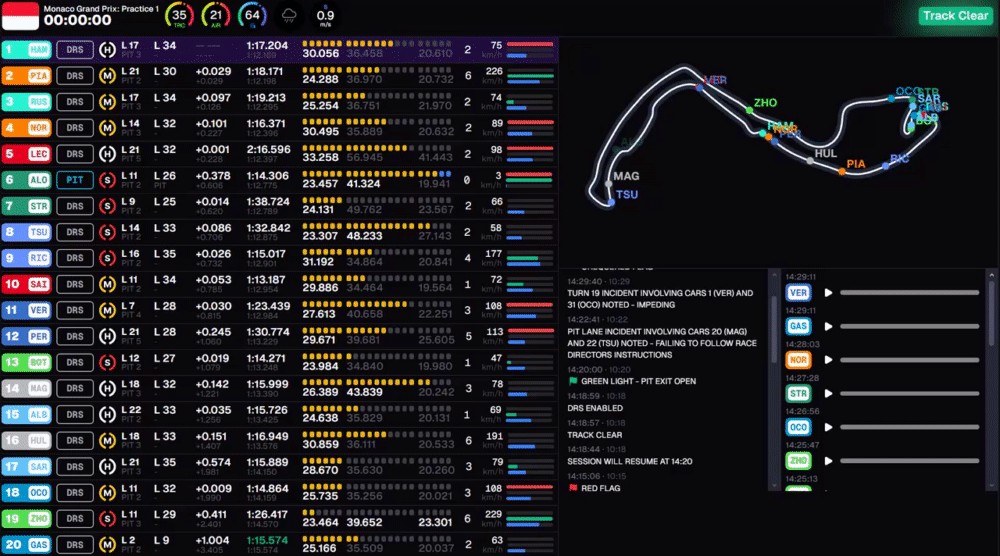Click the PIT indicator in ALO row

click(x=75, y=180)
